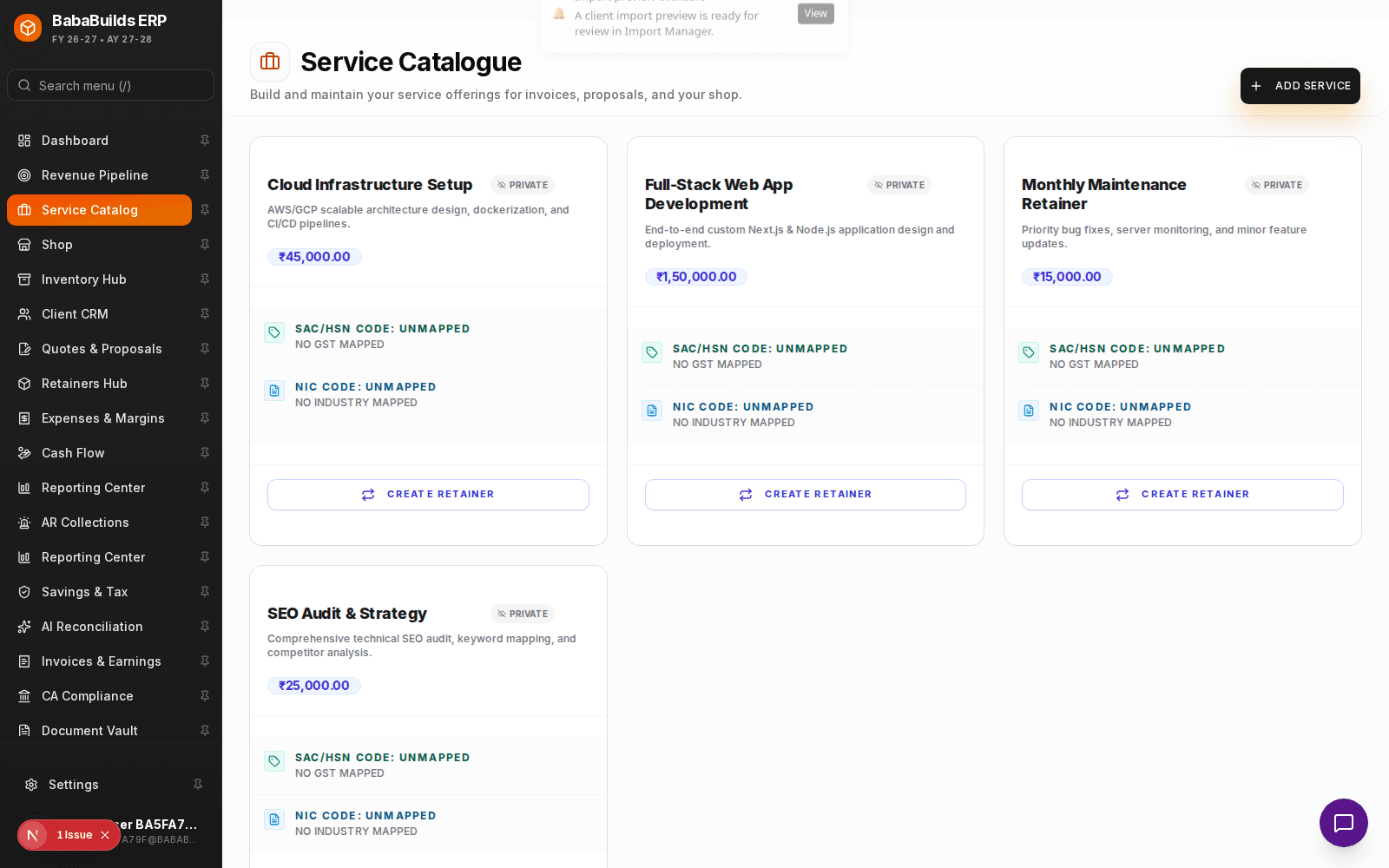Select the Service Catalog sidebar item
The height and width of the screenshot is (868, 1389).
(x=99, y=210)
